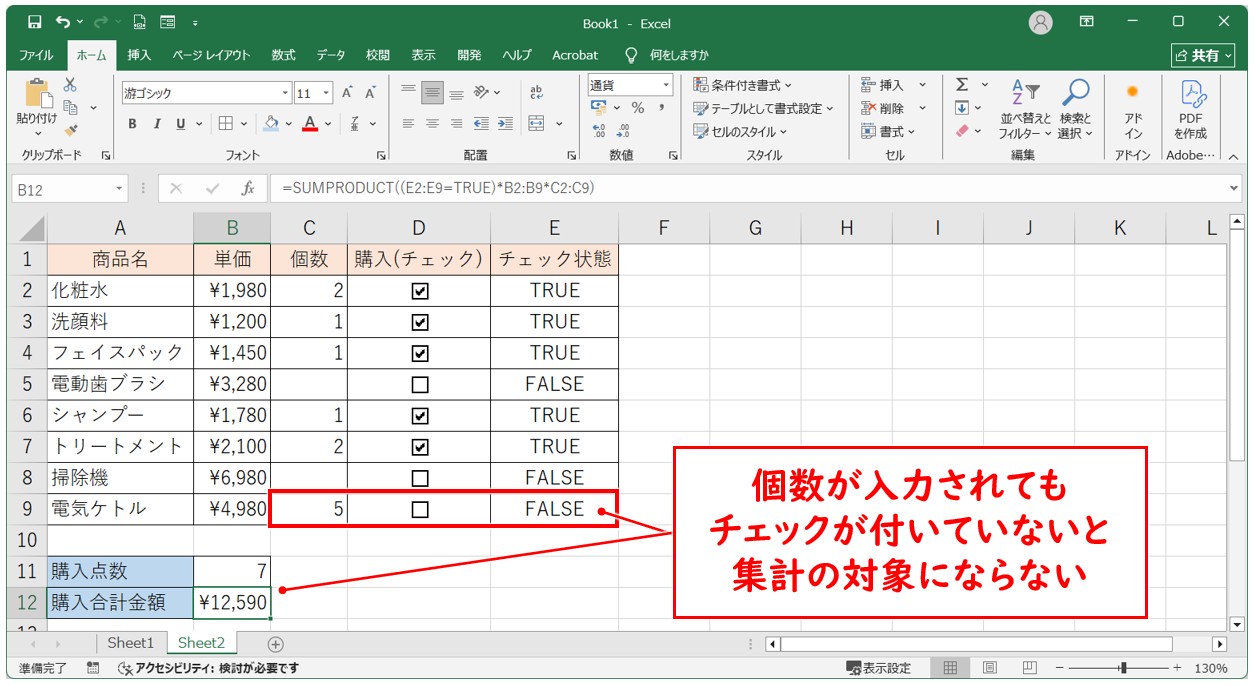
Task: Open the font color swatch button
Action: (310, 123)
